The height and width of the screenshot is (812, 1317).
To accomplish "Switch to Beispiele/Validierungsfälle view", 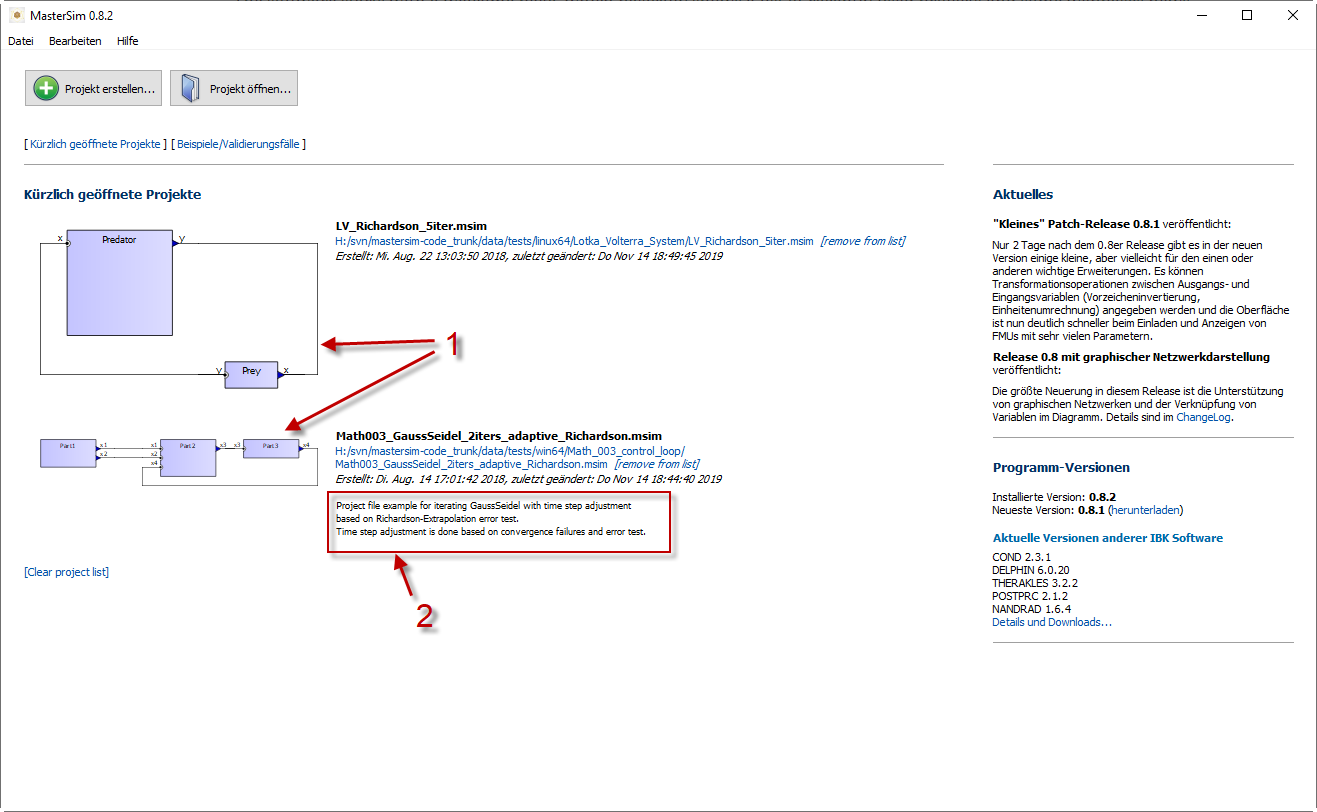I will (238, 144).
